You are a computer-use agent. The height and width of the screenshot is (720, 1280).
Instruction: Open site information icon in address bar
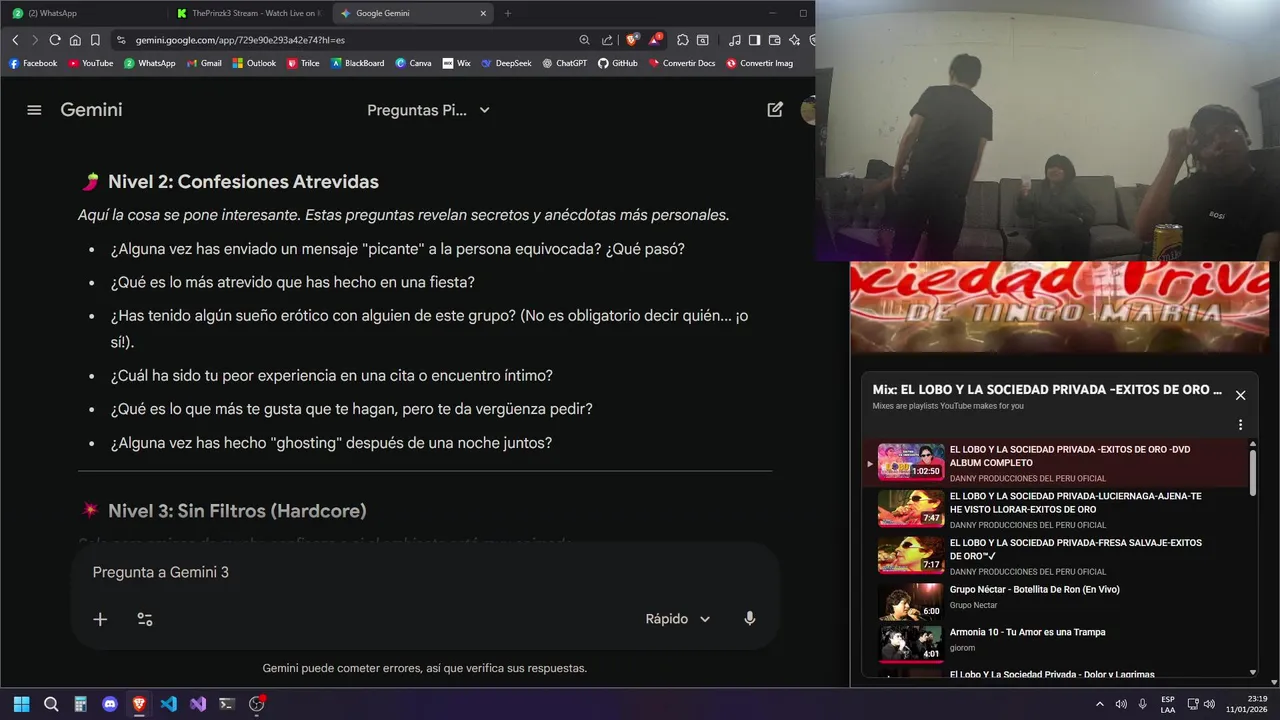121,40
